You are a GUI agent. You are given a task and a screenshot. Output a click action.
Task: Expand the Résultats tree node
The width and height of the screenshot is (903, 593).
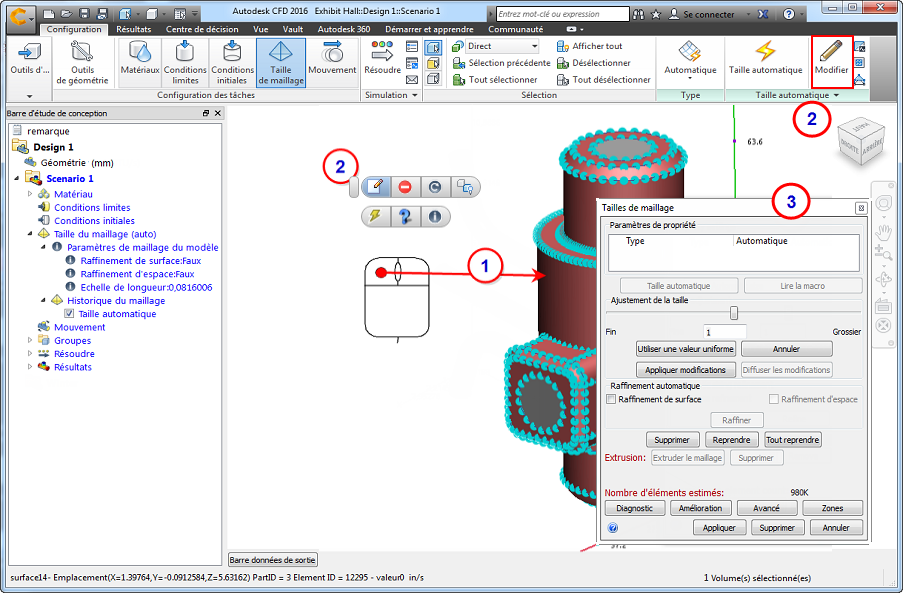click(30, 367)
